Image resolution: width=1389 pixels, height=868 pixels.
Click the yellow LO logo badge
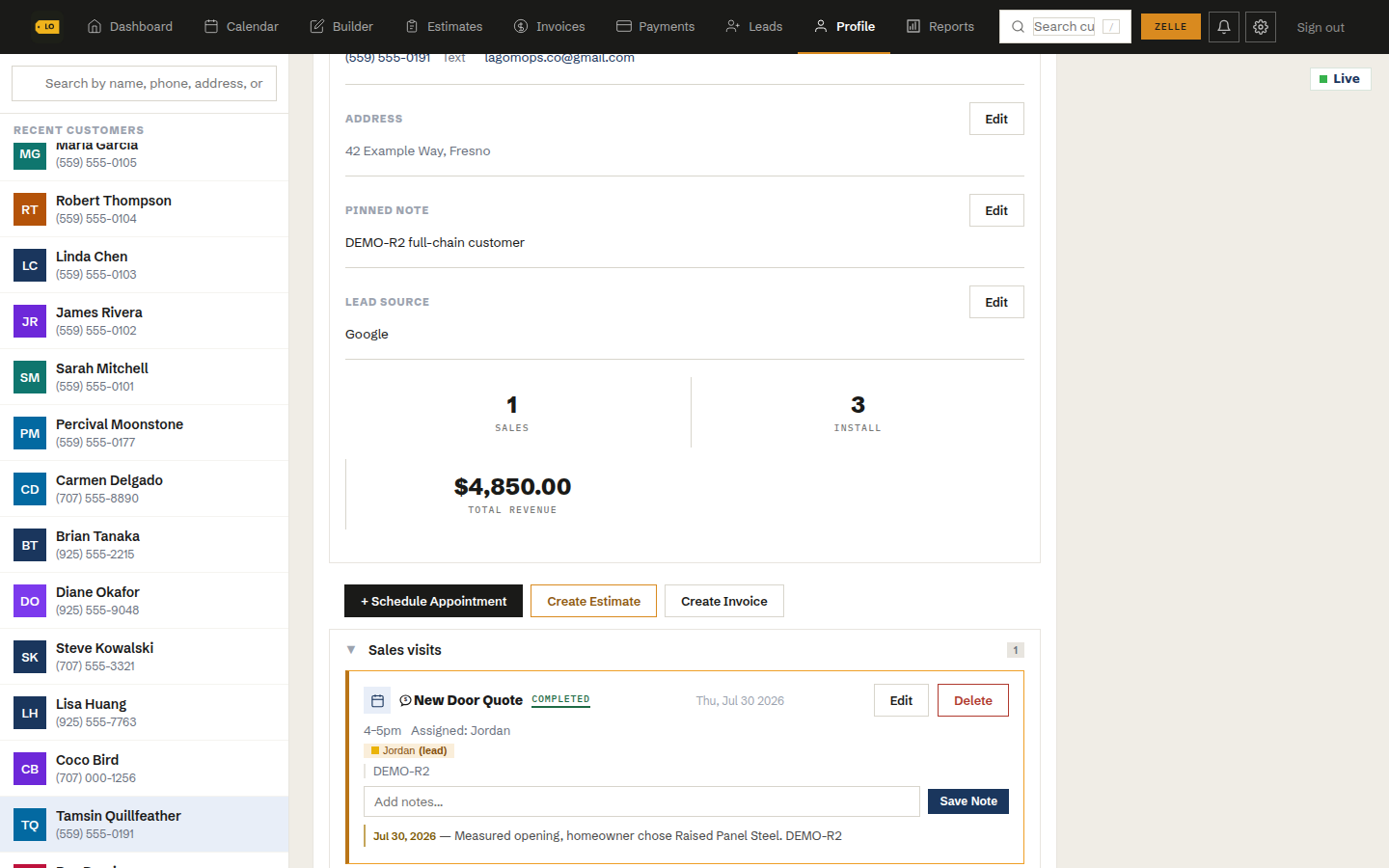click(x=47, y=27)
